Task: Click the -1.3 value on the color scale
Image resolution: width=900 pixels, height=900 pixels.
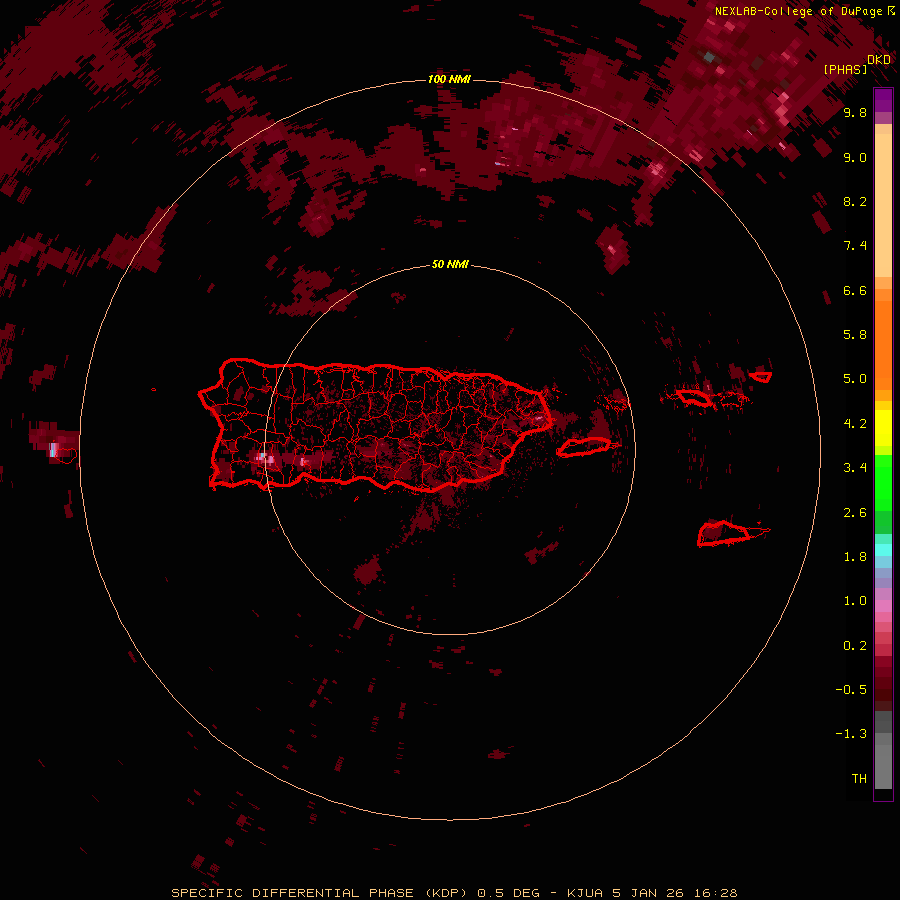Action: point(851,734)
